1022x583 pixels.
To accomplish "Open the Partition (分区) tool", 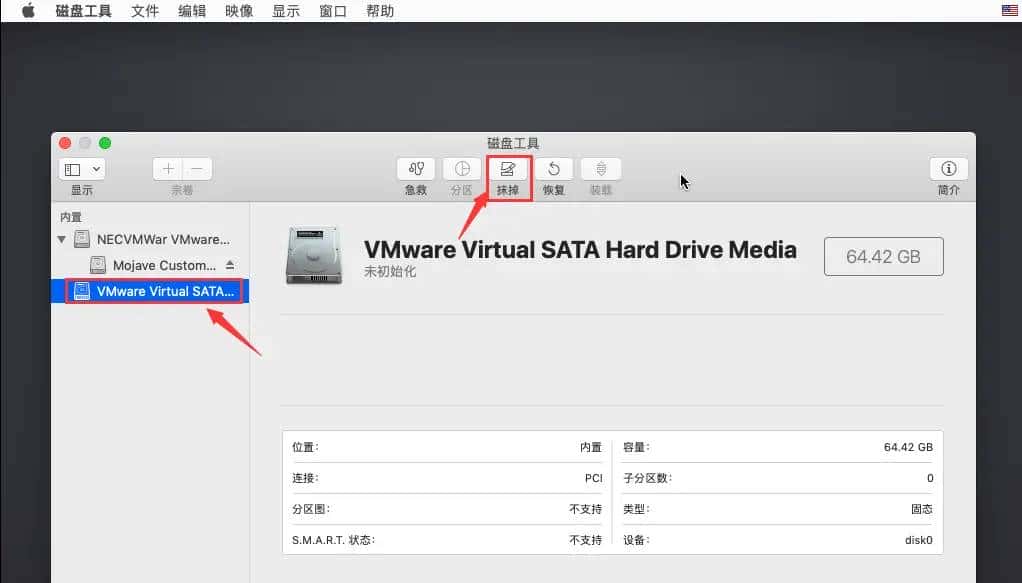I will pos(461,169).
